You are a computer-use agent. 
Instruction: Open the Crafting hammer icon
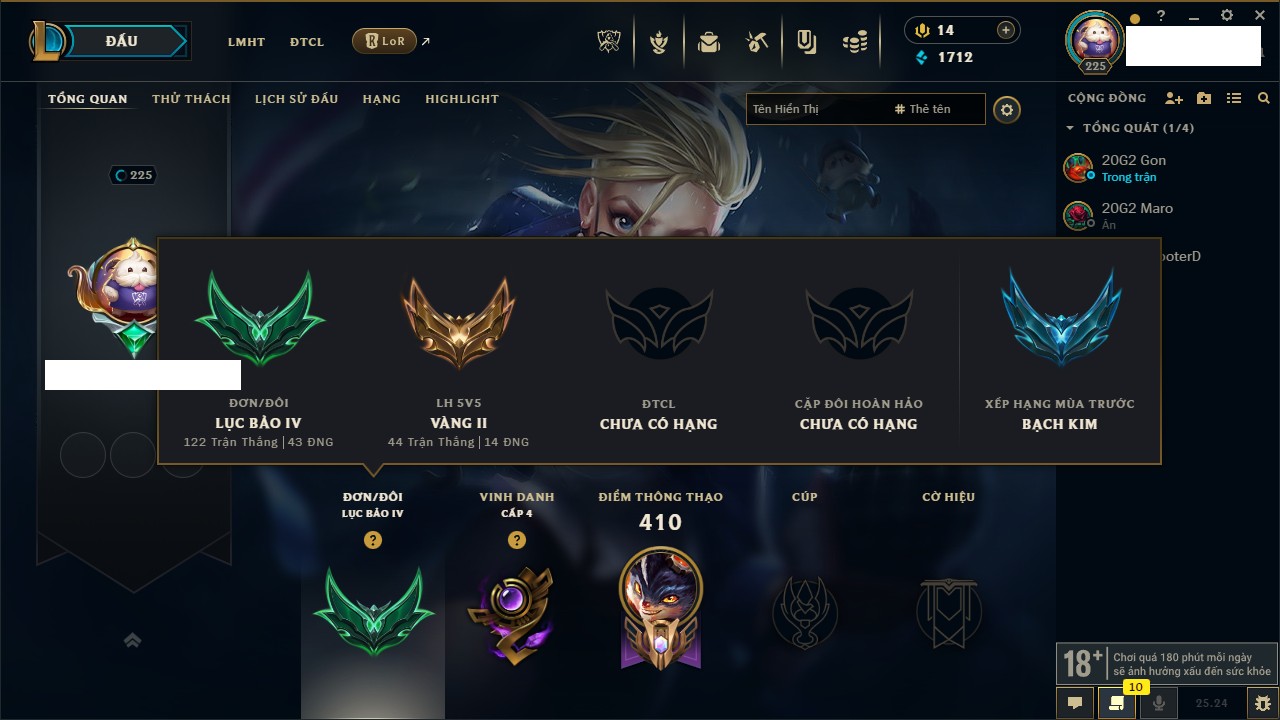point(757,42)
